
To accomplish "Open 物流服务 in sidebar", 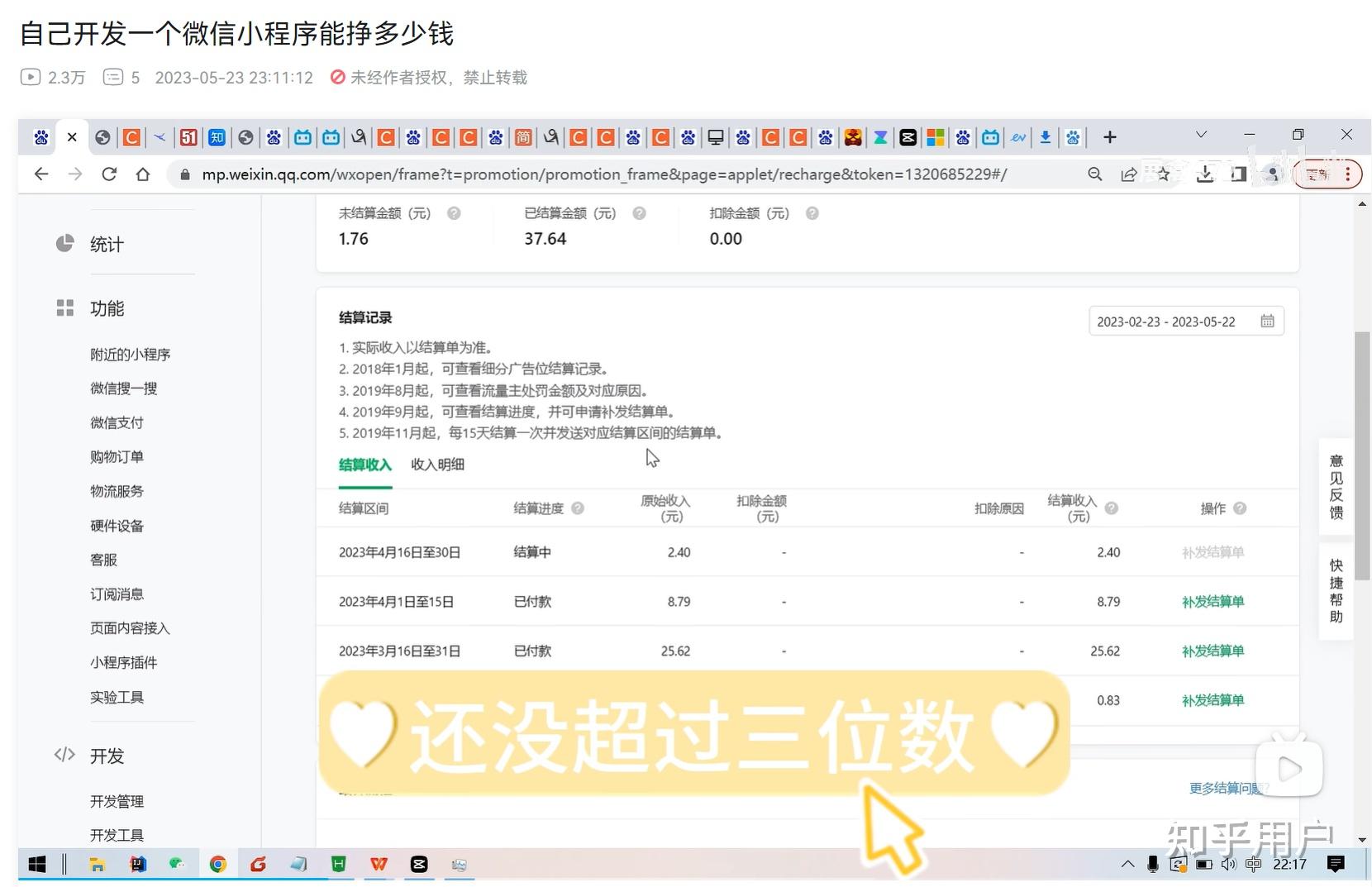I will 117,491.
